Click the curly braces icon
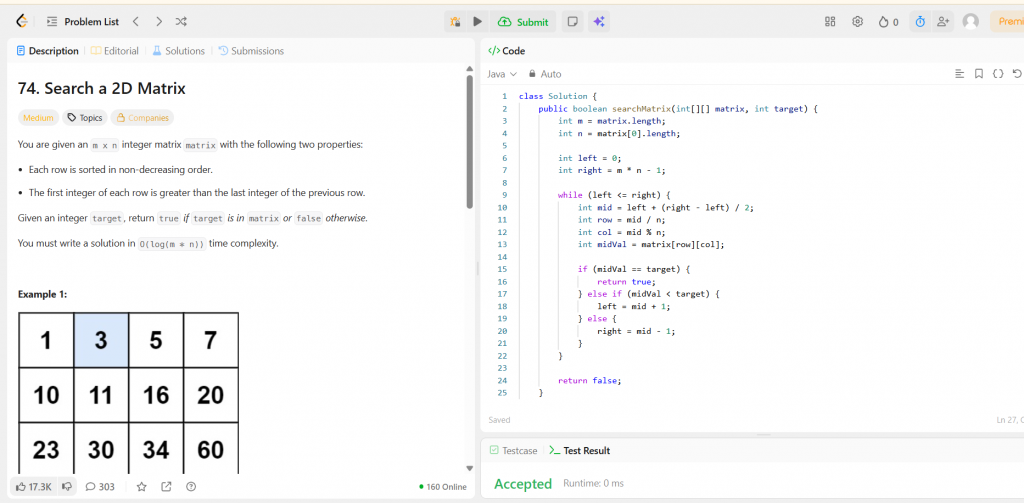1024x503 pixels. (997, 74)
